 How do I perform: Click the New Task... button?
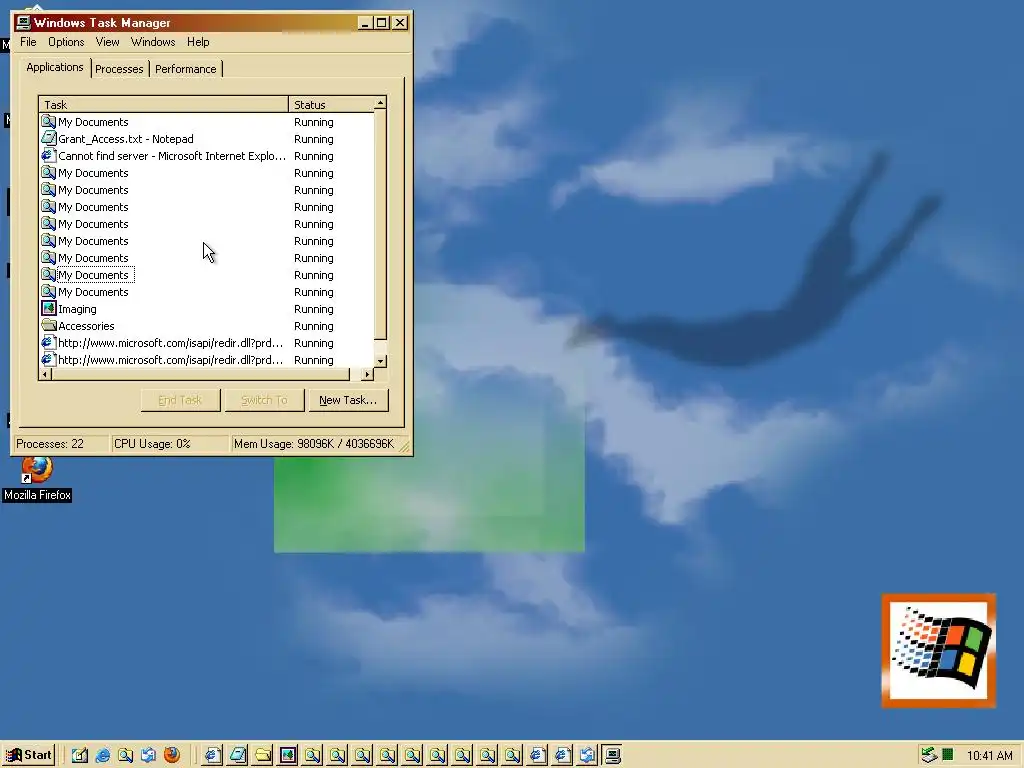(x=347, y=400)
